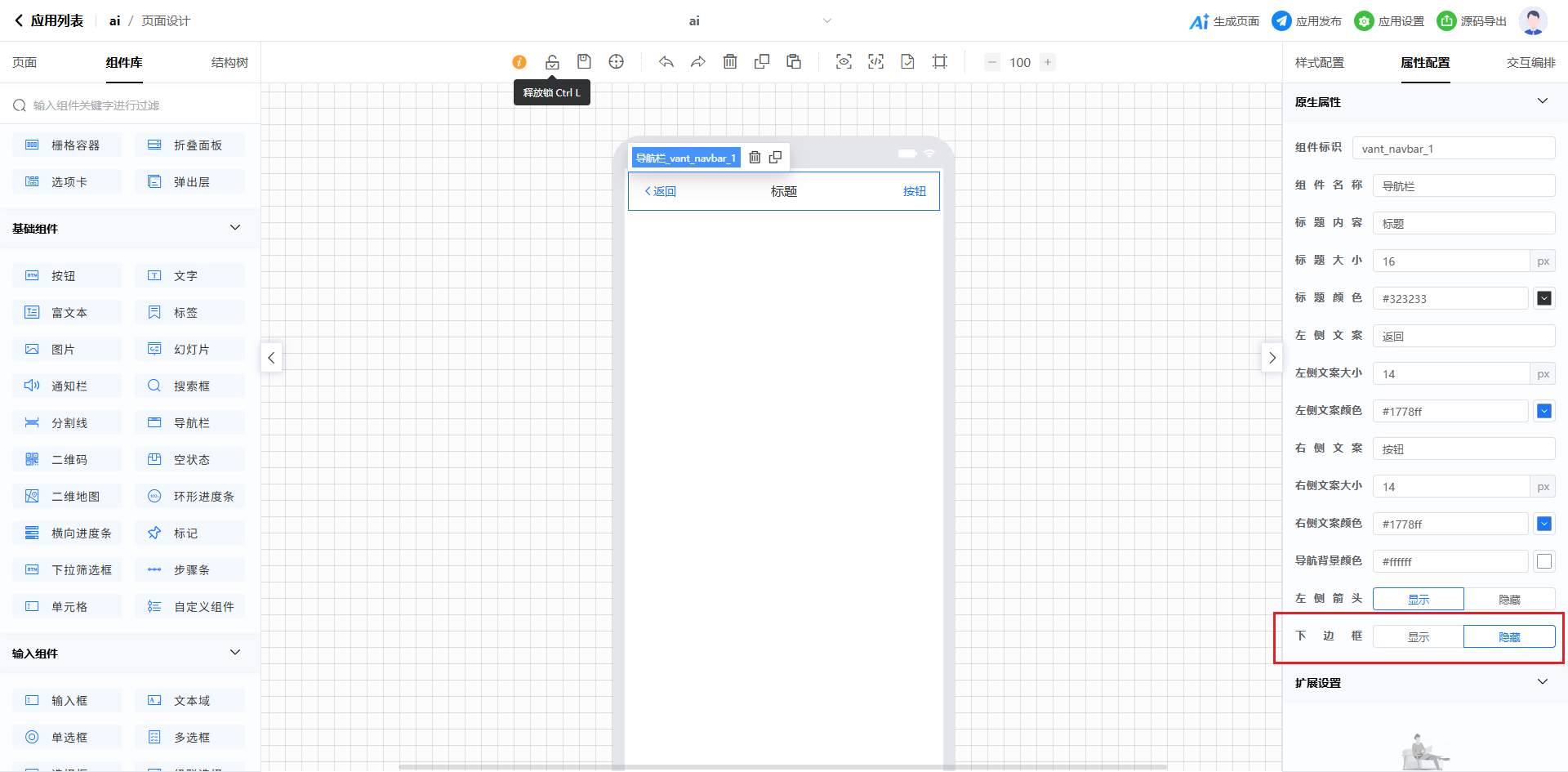
Task: Focus the component search filter box
Action: pyautogui.click(x=131, y=105)
